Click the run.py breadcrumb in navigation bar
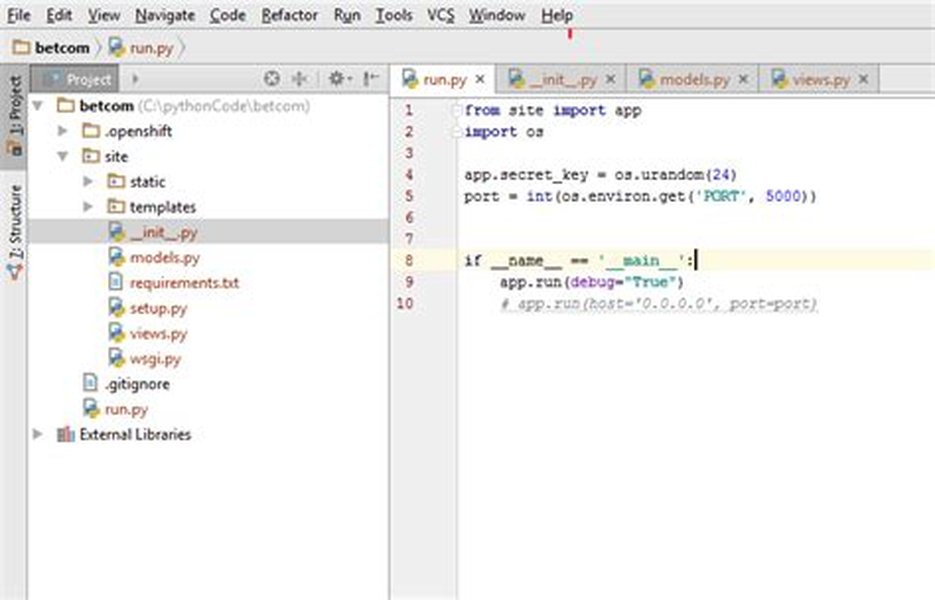This screenshot has width=935, height=600. point(141,48)
